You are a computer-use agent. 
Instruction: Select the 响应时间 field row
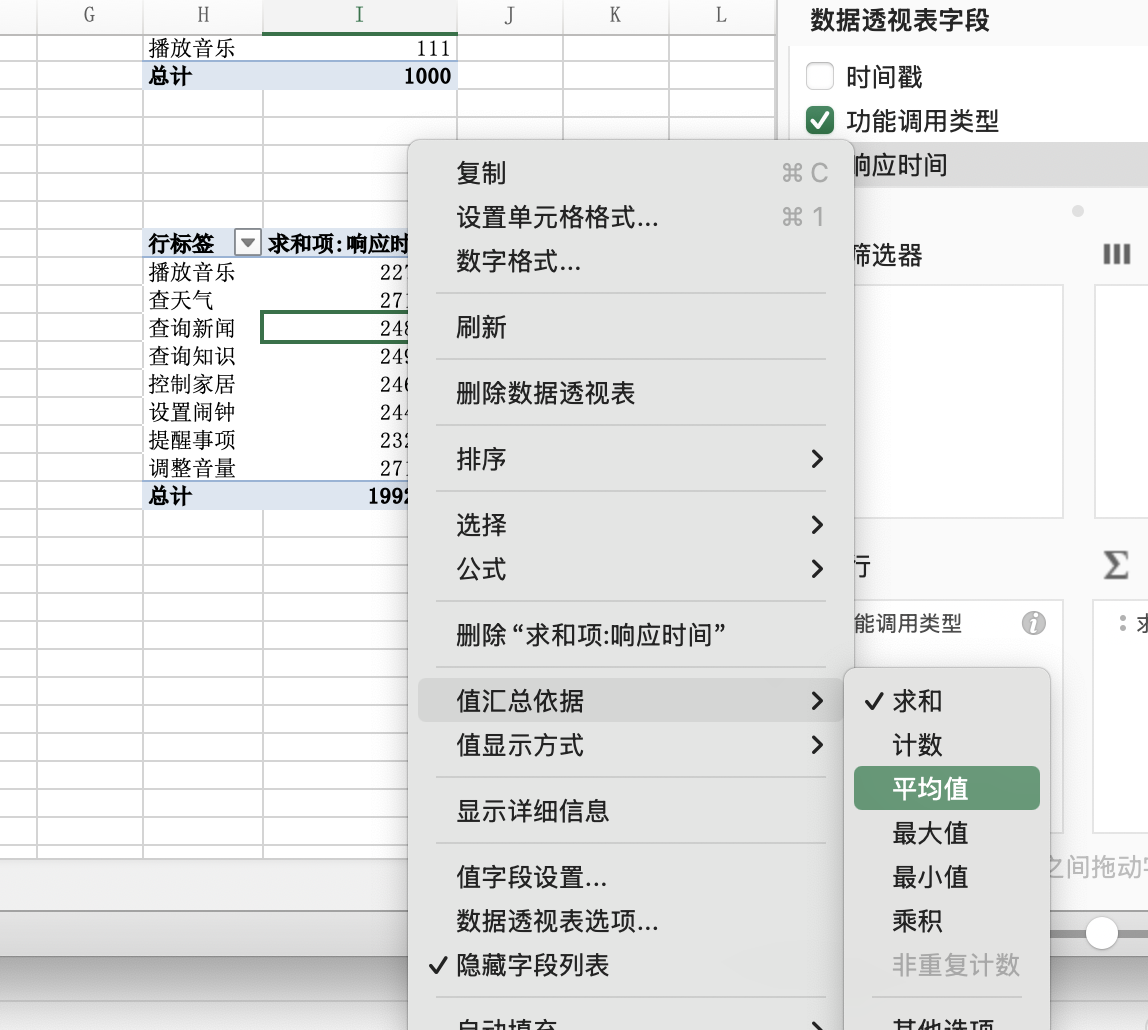1000,165
